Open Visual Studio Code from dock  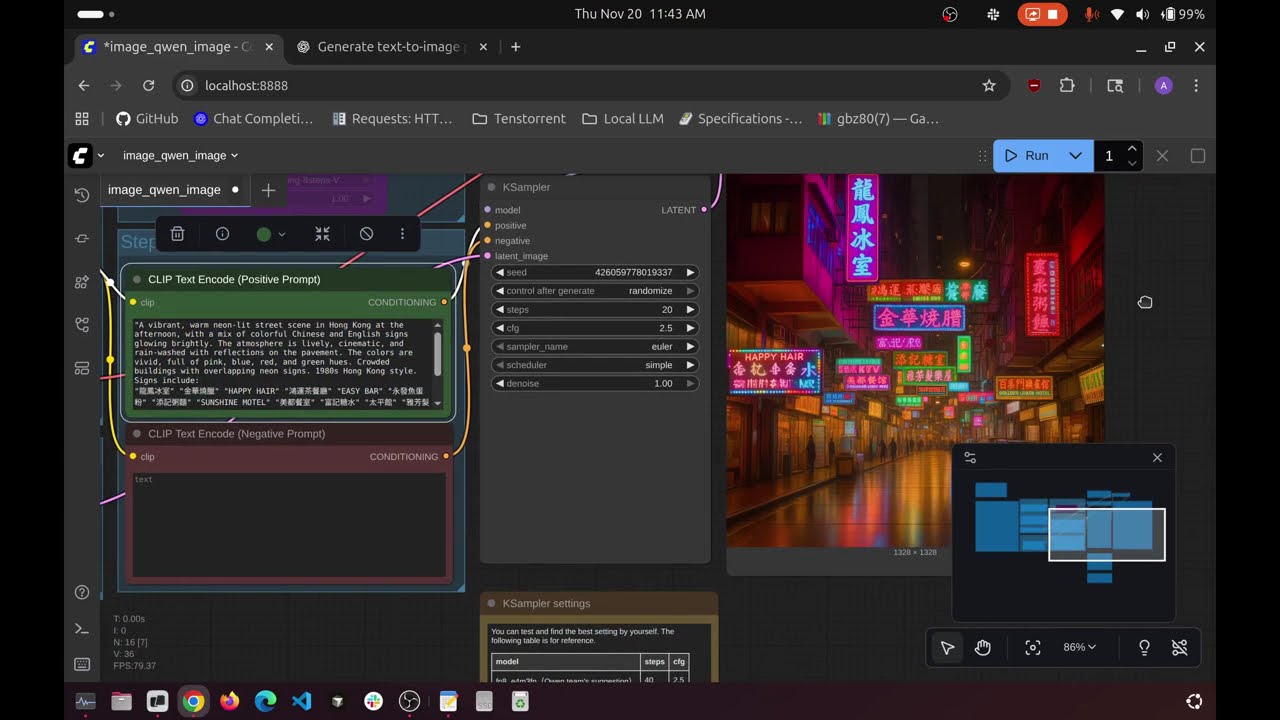pos(301,701)
